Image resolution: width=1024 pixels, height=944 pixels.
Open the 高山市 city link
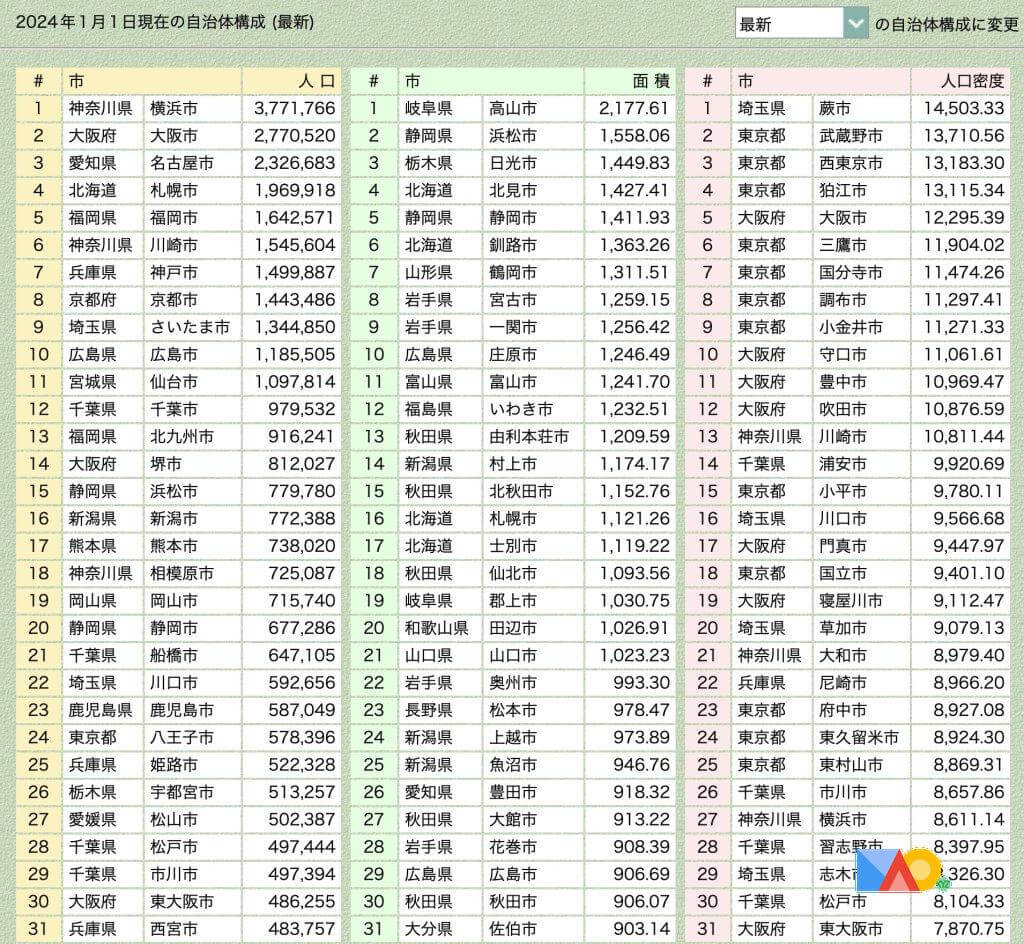point(512,108)
